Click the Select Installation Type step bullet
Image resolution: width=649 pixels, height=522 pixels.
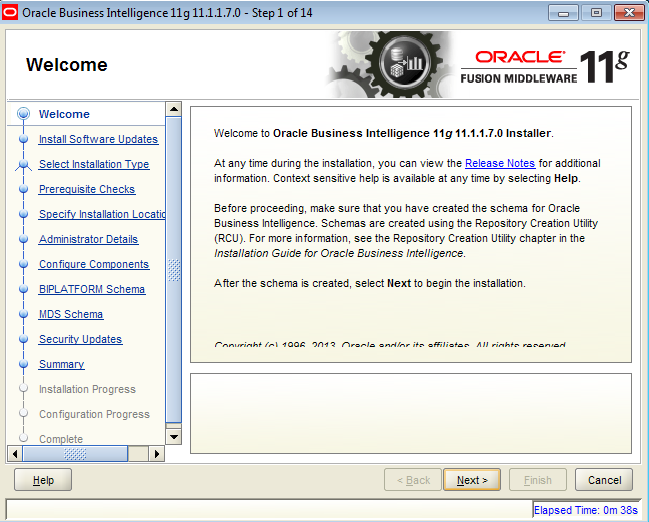[24, 164]
